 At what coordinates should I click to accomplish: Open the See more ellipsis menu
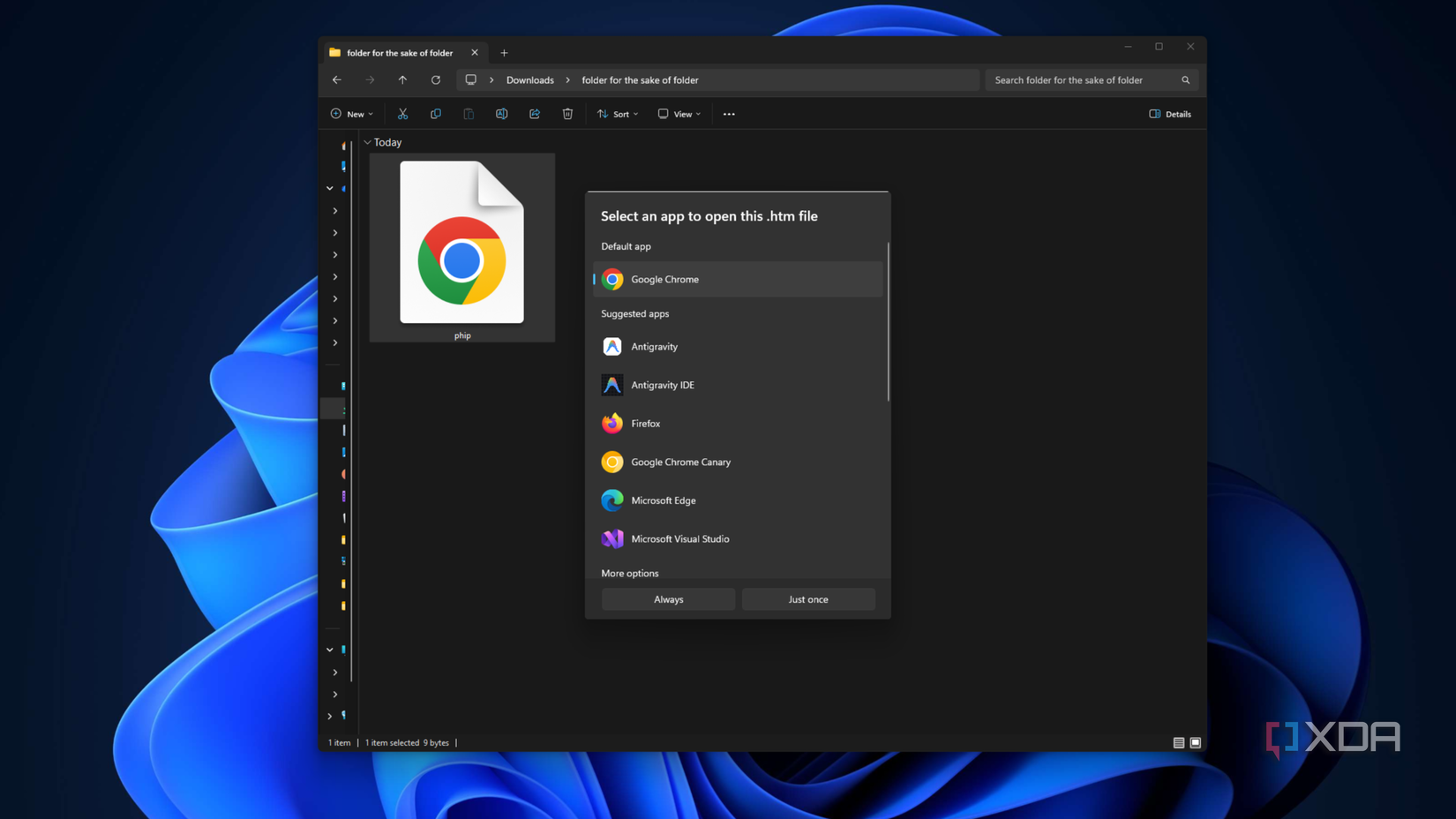(x=729, y=114)
